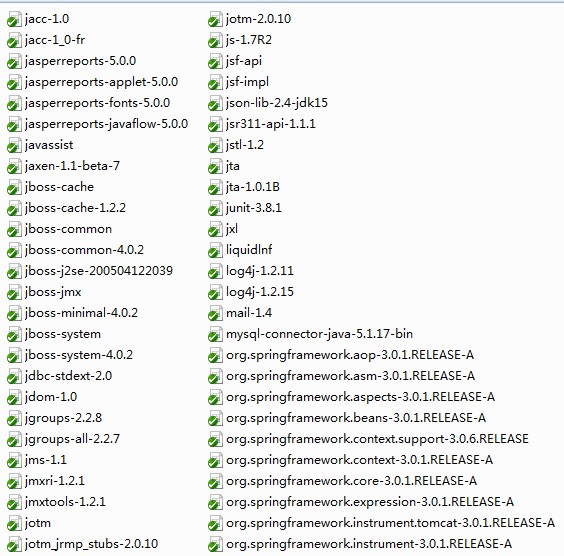The width and height of the screenshot is (564, 556).
Task: Click the jotm file name
Action: click(x=37, y=523)
